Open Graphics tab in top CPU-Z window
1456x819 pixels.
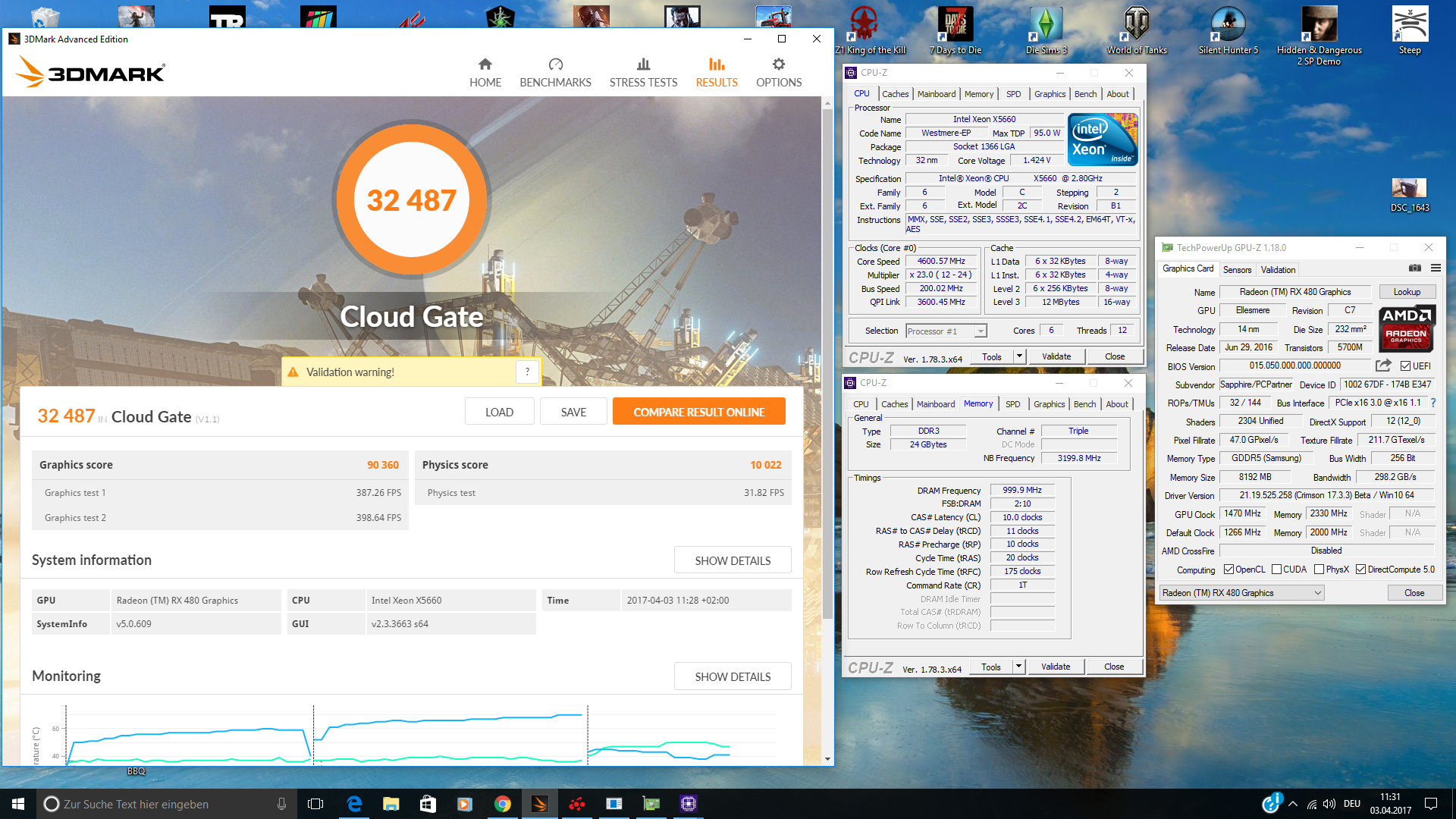click(1050, 94)
